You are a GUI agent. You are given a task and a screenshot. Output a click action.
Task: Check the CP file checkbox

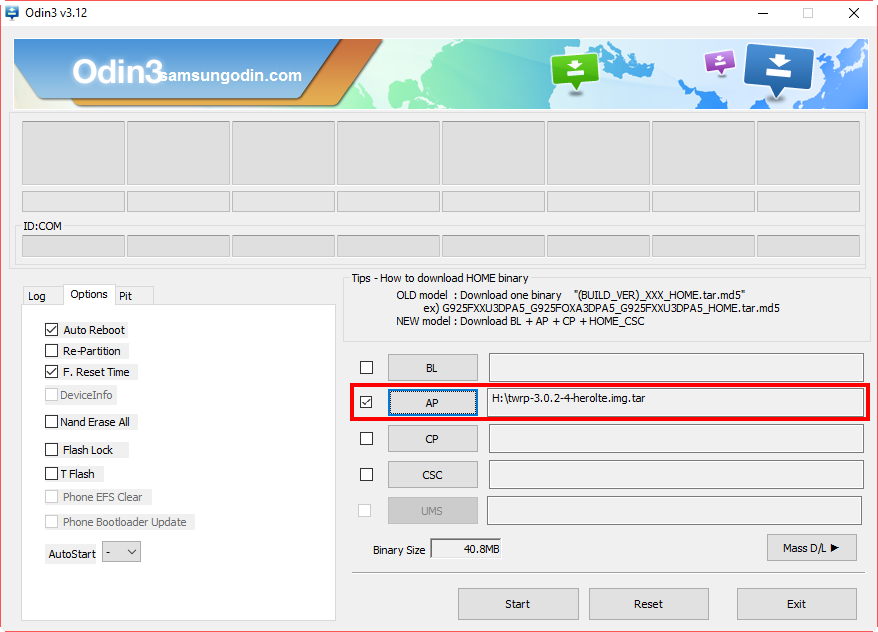pos(366,438)
